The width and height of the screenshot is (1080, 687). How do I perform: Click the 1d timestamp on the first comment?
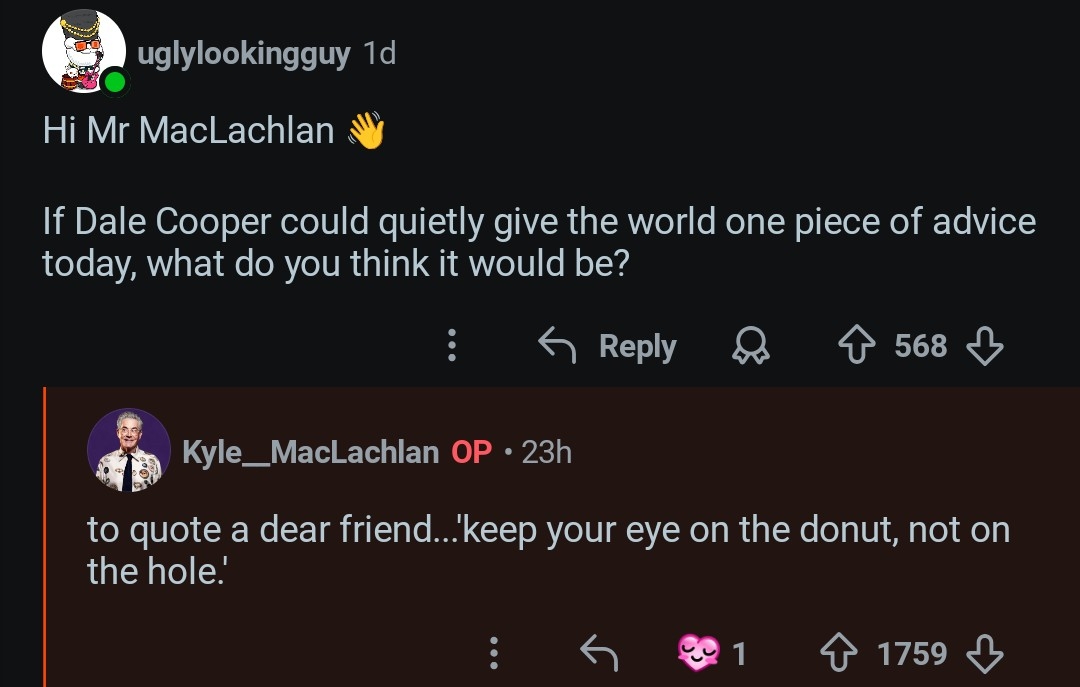380,53
